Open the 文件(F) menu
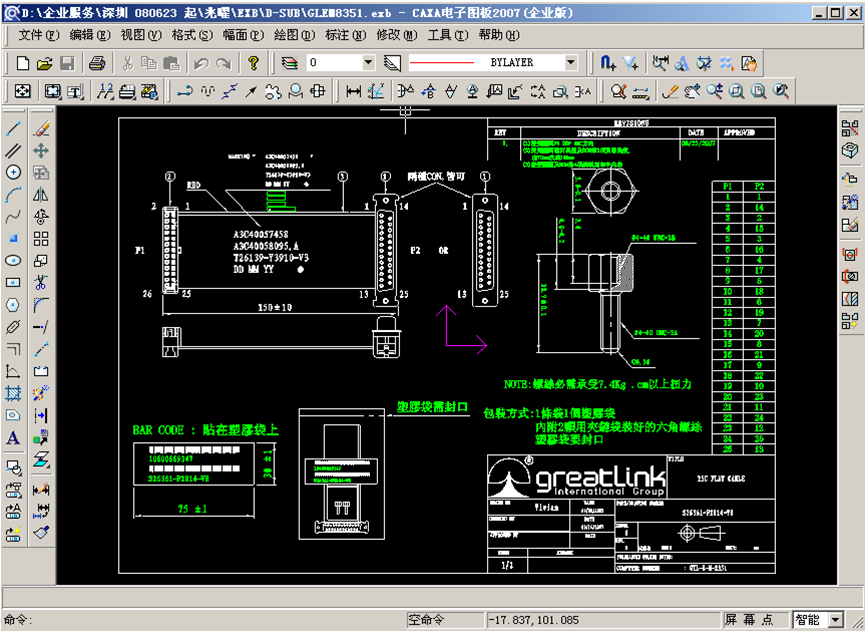 pyautogui.click(x=39, y=35)
